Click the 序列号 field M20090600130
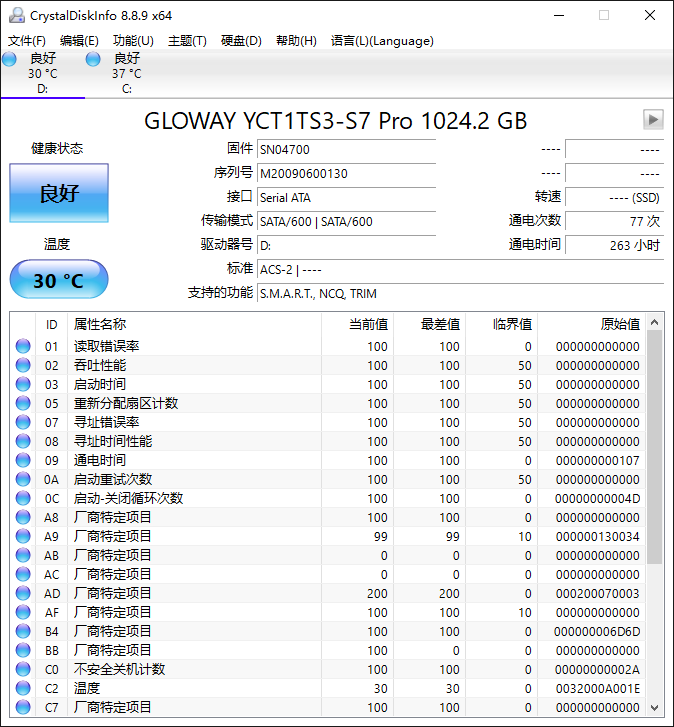674x727 pixels. pos(346,174)
